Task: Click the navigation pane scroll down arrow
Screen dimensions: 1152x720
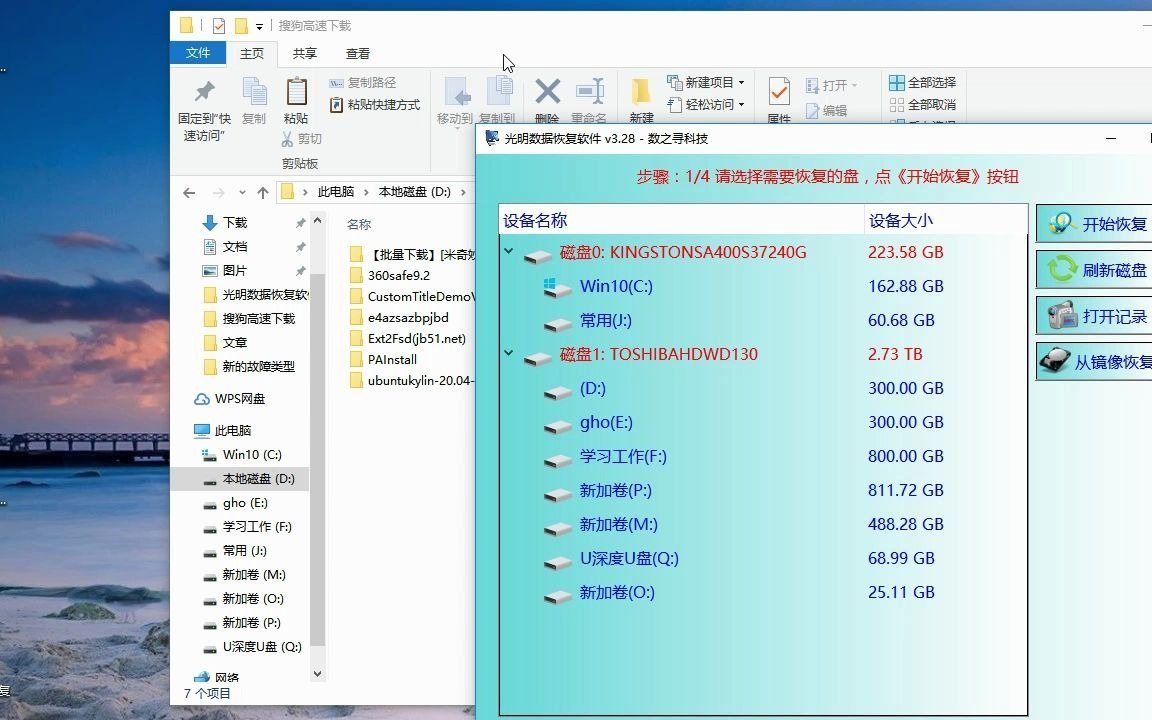Action: (x=317, y=673)
